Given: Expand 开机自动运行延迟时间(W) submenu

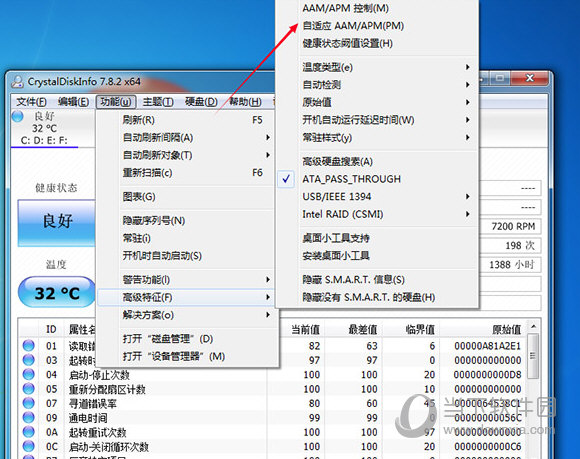Looking at the screenshot, I should [x=377, y=120].
